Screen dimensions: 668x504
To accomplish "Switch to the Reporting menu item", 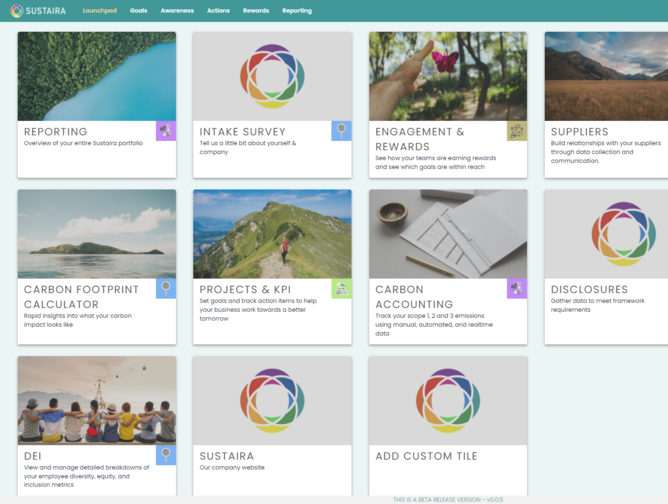I will 297,11.
